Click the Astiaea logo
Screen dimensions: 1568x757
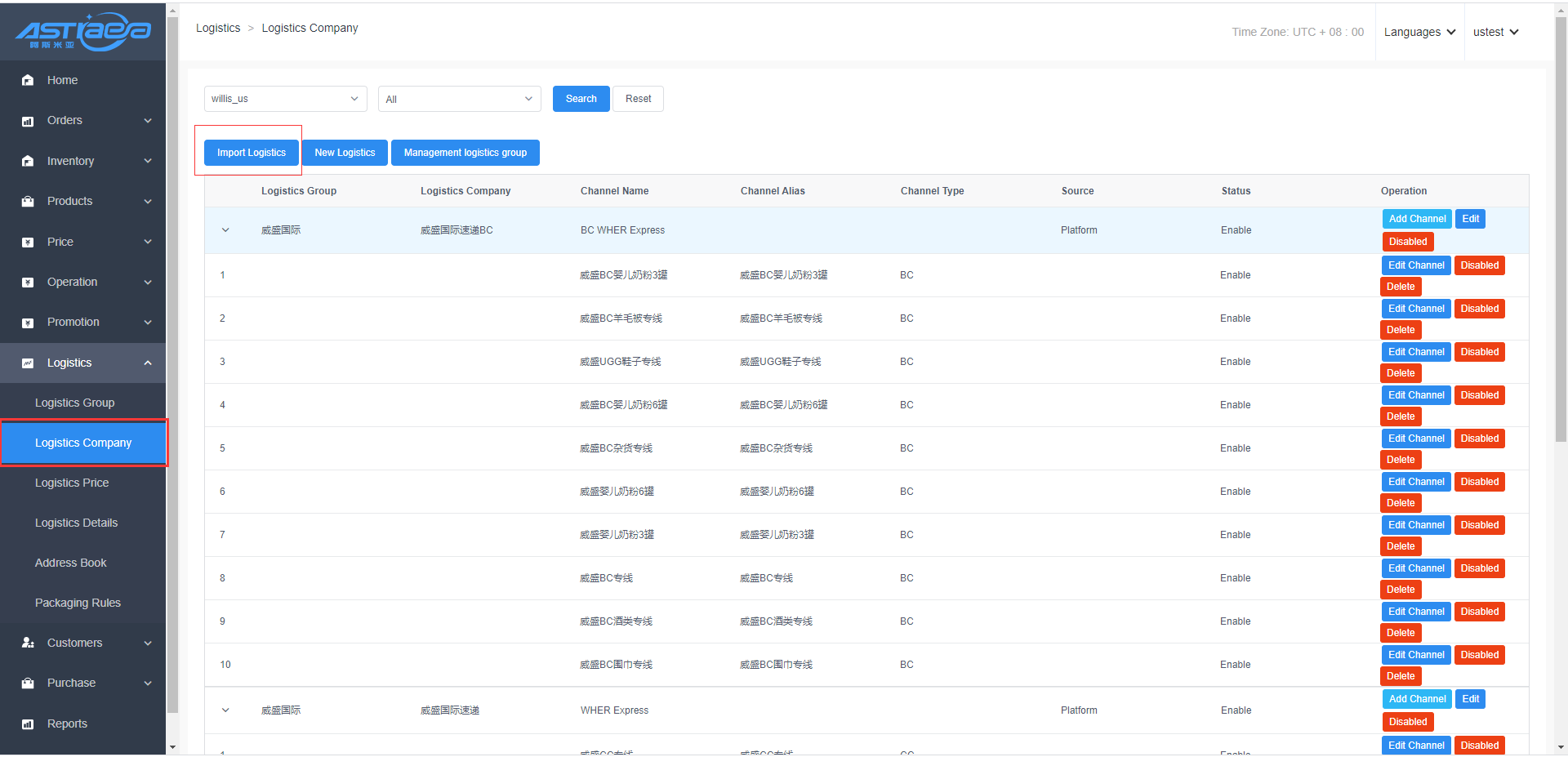(82, 31)
